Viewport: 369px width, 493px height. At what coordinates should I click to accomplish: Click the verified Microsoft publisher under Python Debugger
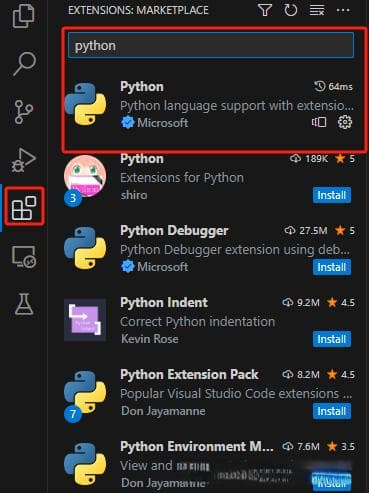point(155,267)
